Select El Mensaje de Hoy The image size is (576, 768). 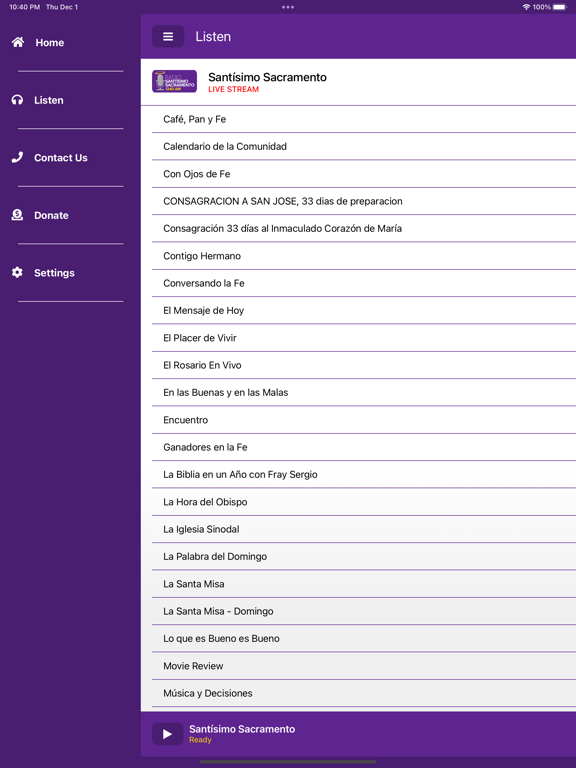364,311
